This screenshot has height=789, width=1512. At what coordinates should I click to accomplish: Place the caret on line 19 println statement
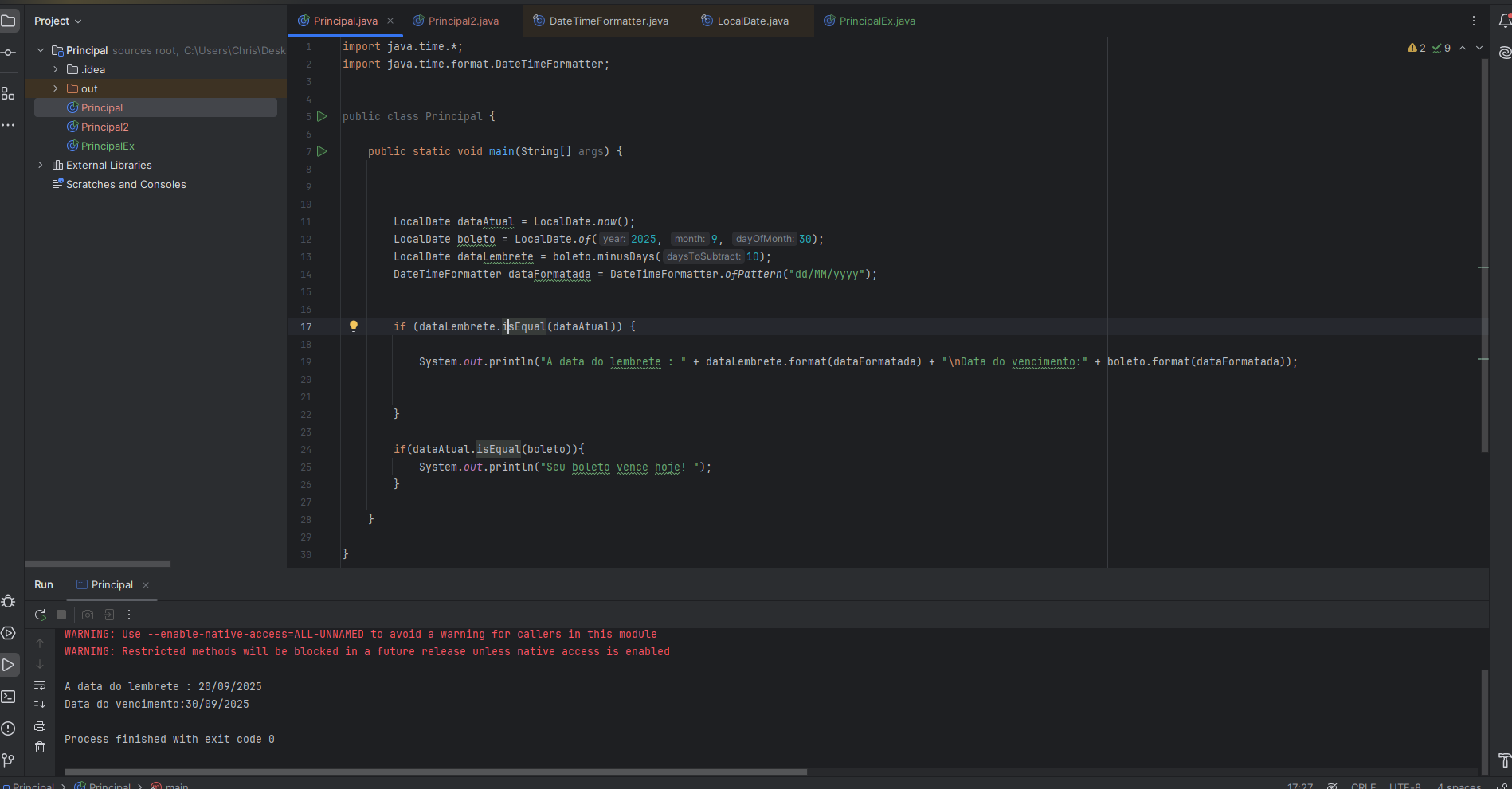coord(858,361)
